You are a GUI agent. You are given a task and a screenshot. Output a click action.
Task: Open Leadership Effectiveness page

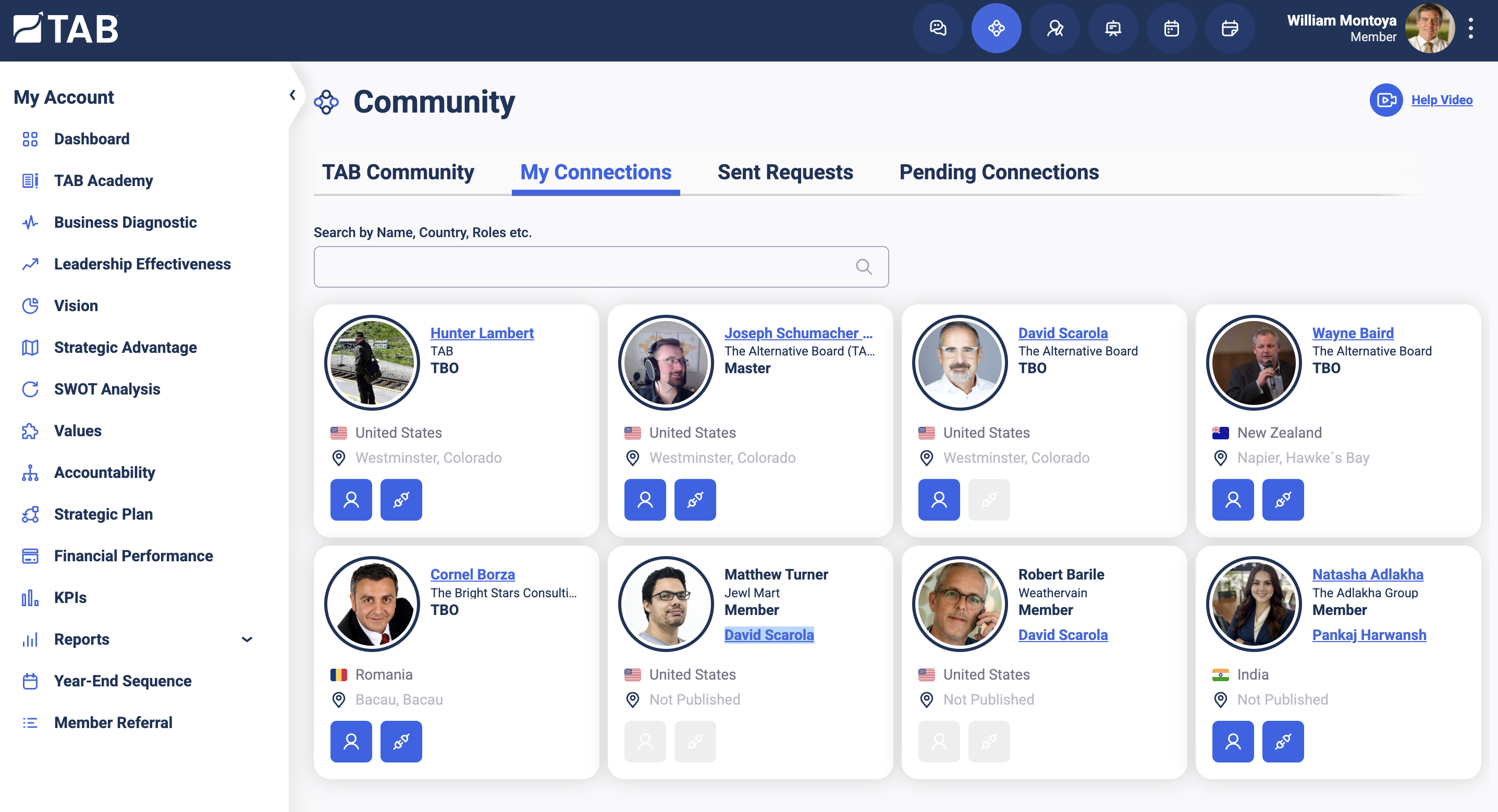tap(142, 264)
